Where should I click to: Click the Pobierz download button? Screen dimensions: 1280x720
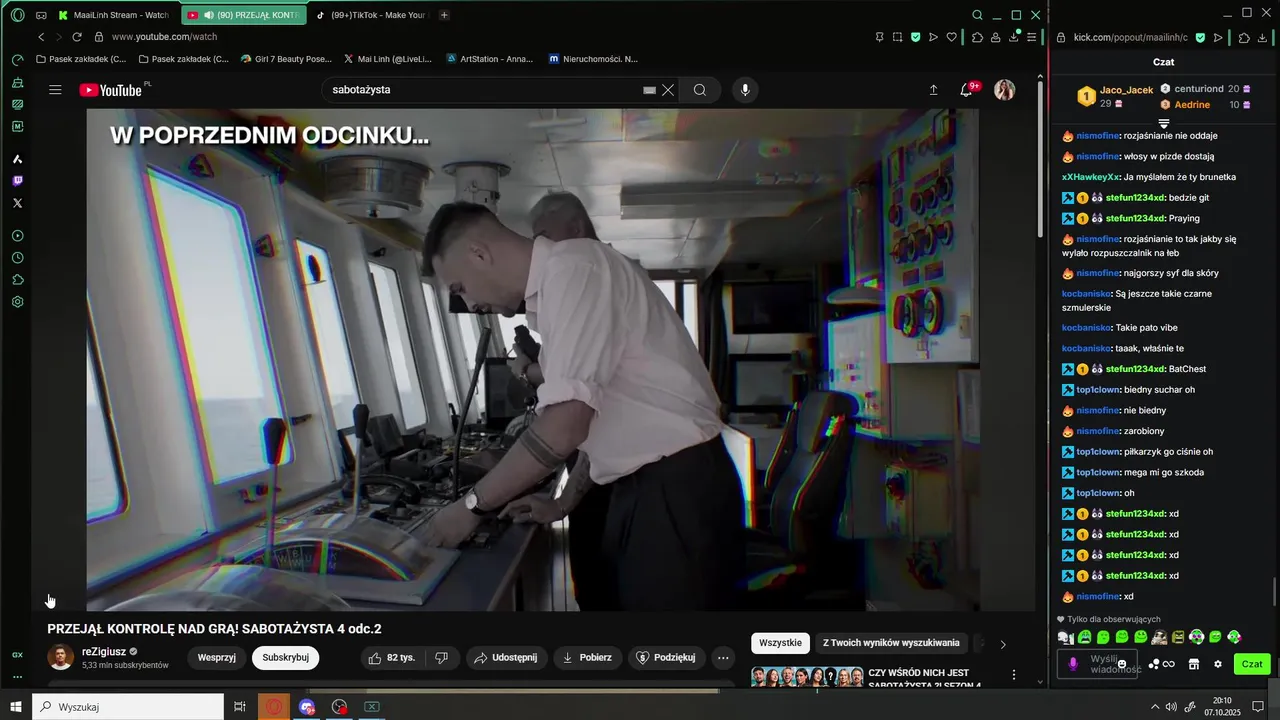(587, 658)
